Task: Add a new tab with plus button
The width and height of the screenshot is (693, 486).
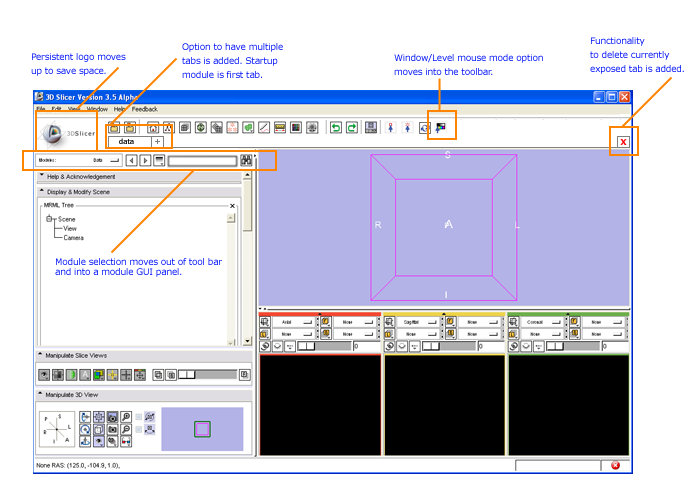Action: (157, 141)
